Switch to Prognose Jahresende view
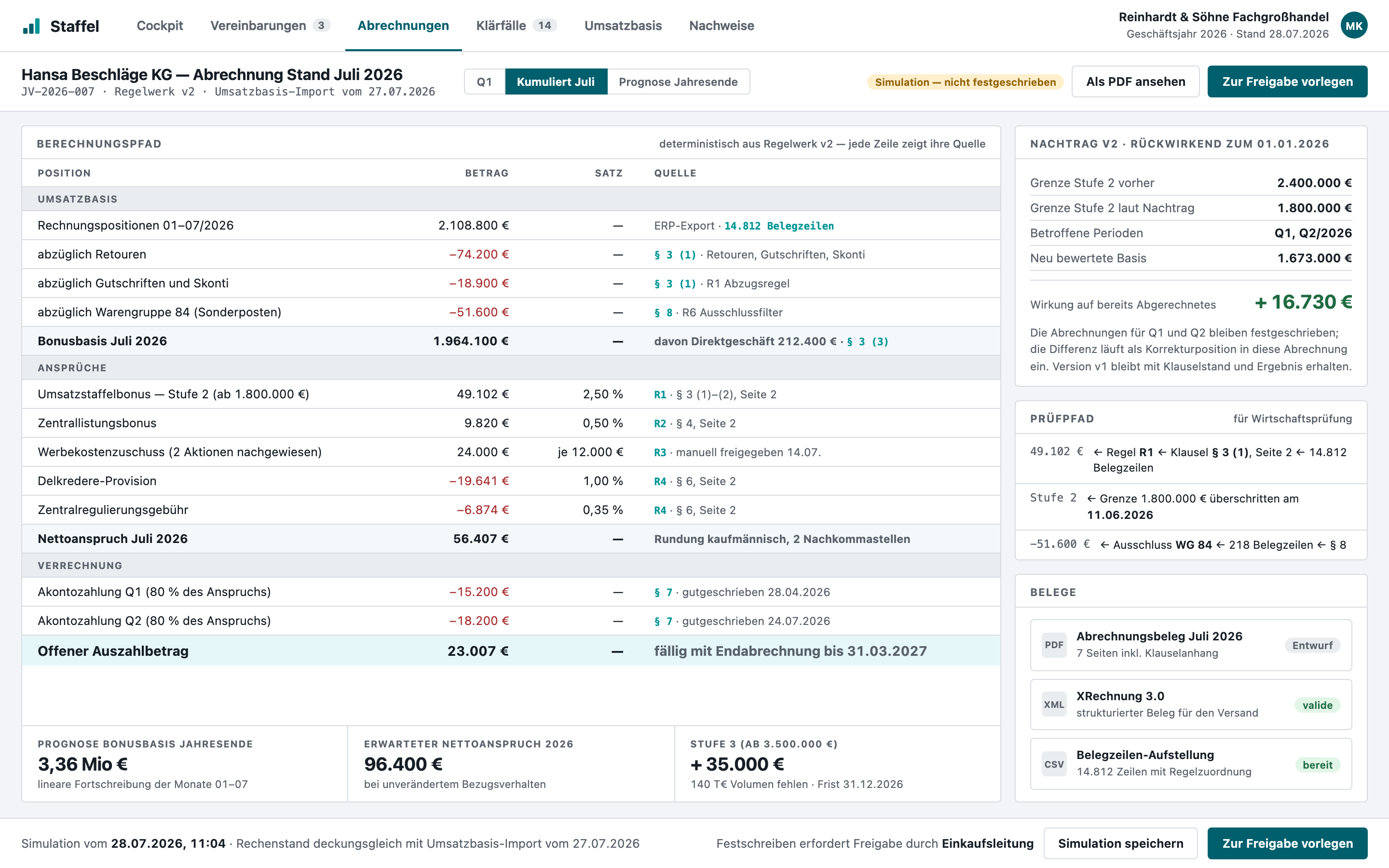 coord(678,81)
